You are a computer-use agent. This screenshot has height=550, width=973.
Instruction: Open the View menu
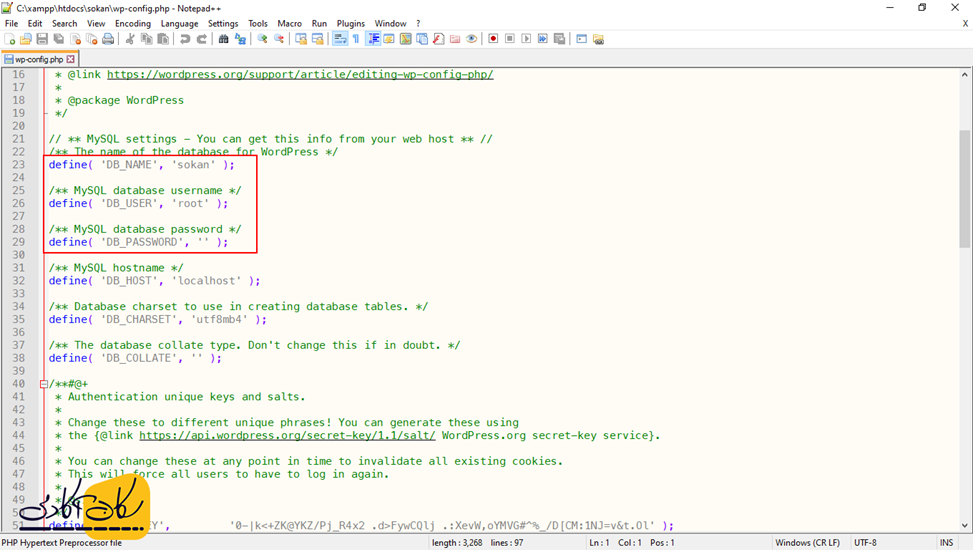(x=96, y=24)
